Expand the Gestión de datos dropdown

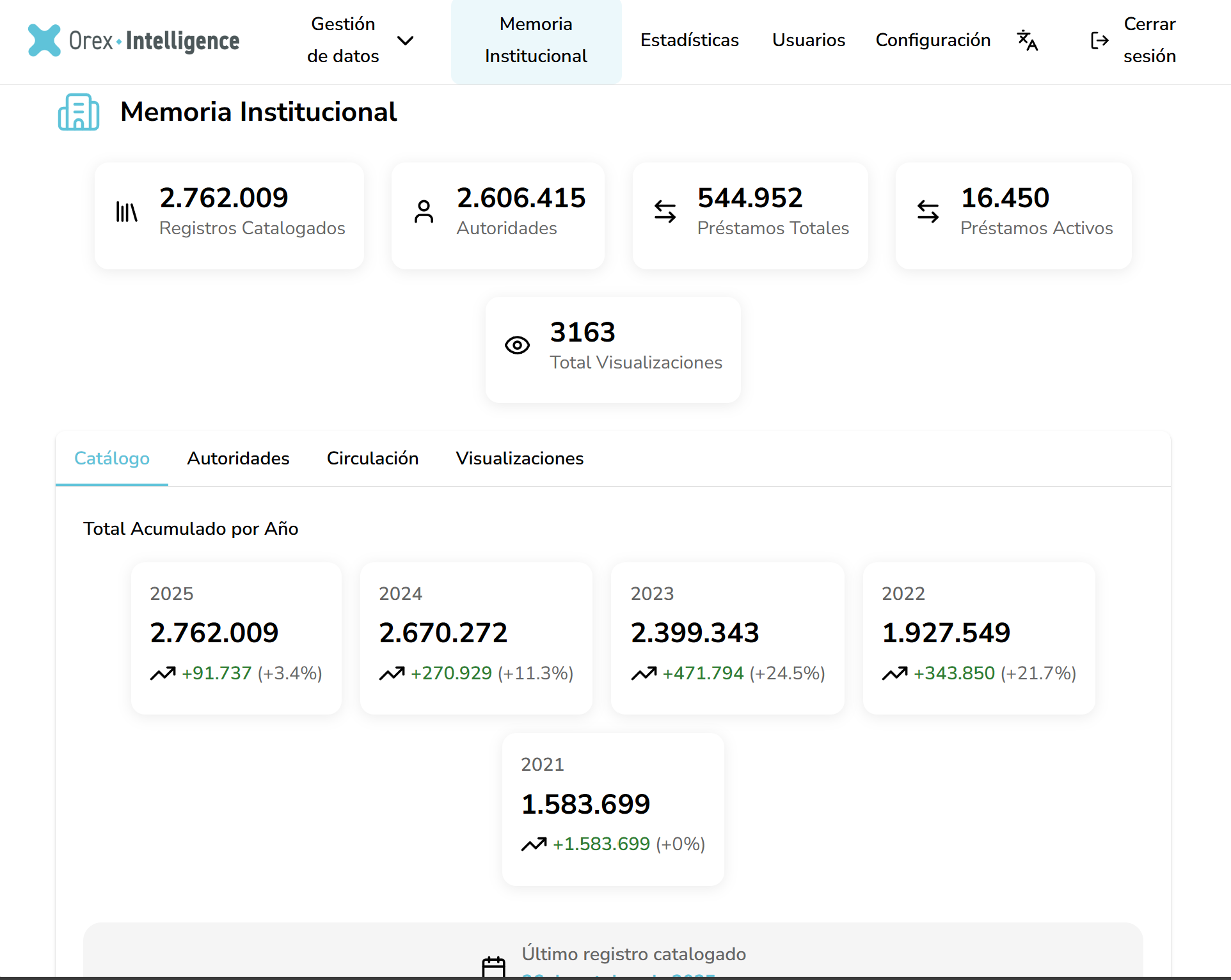point(343,40)
